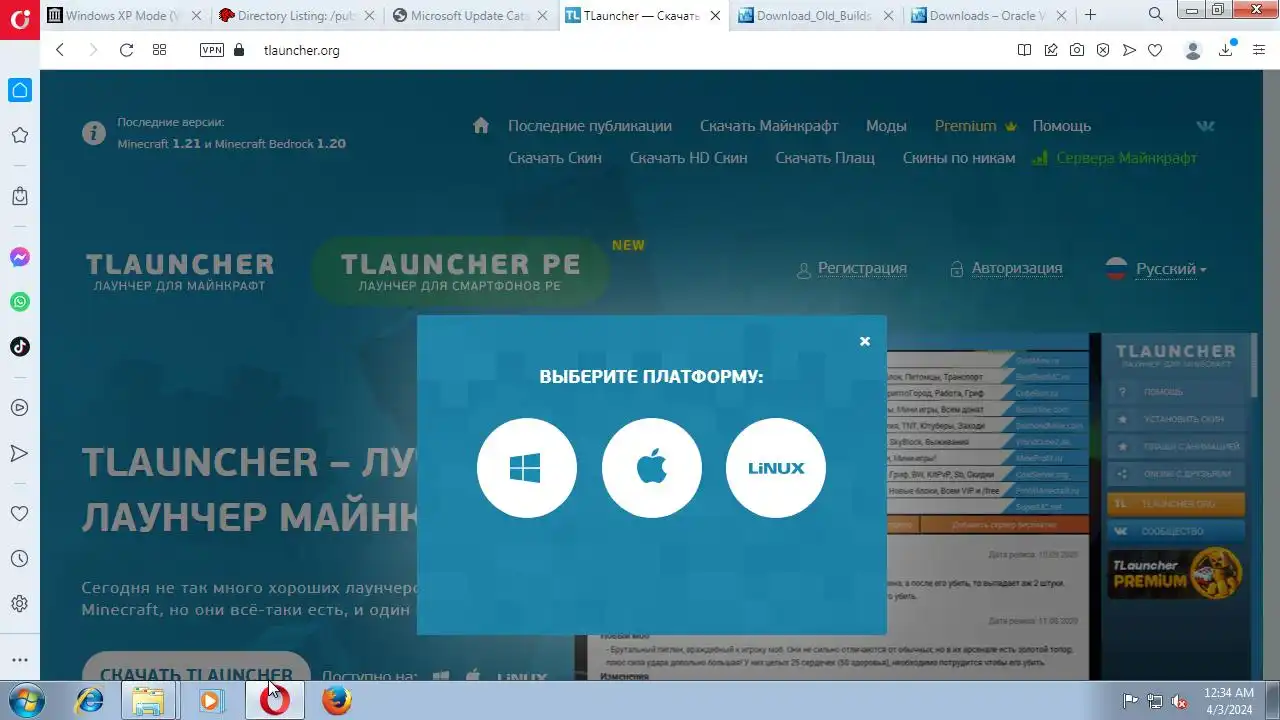
Task: Open the taskbar clock
Action: point(1229,700)
